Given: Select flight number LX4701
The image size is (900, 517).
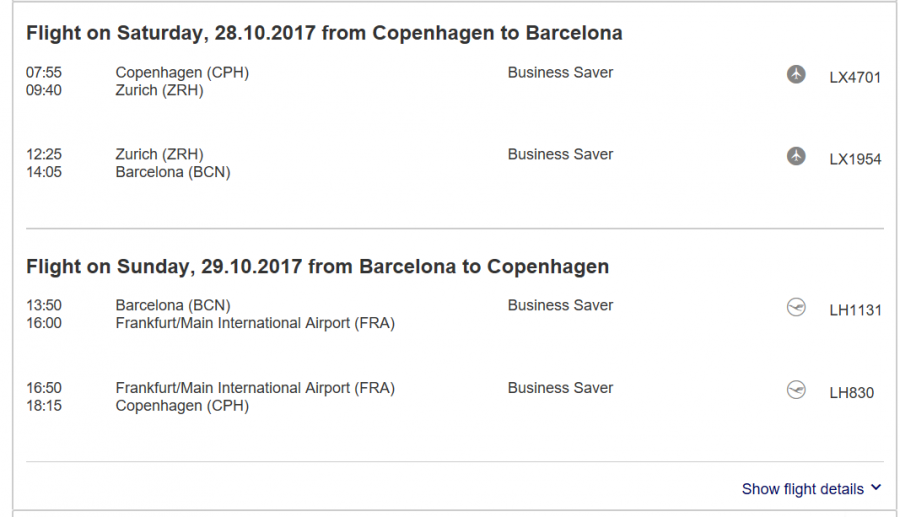Looking at the screenshot, I should (855, 77).
